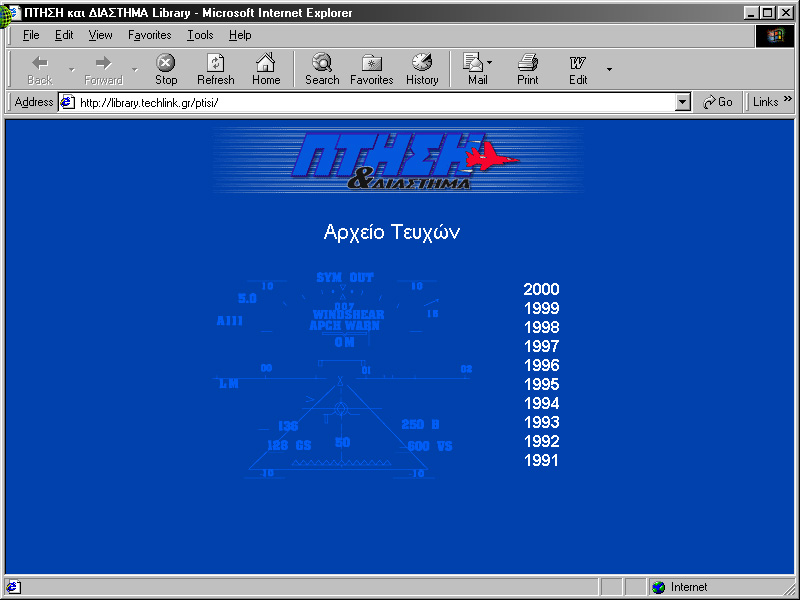Click the Go button

(x=717, y=103)
